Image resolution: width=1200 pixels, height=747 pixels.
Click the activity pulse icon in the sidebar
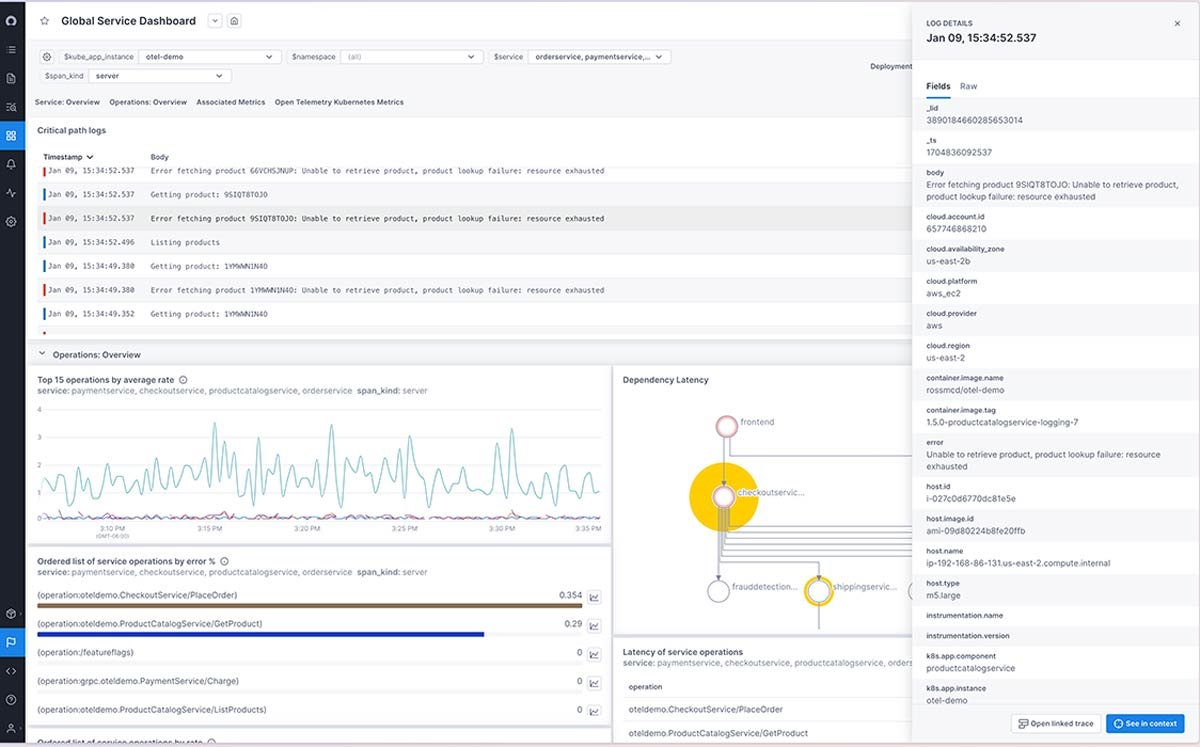coord(12,193)
